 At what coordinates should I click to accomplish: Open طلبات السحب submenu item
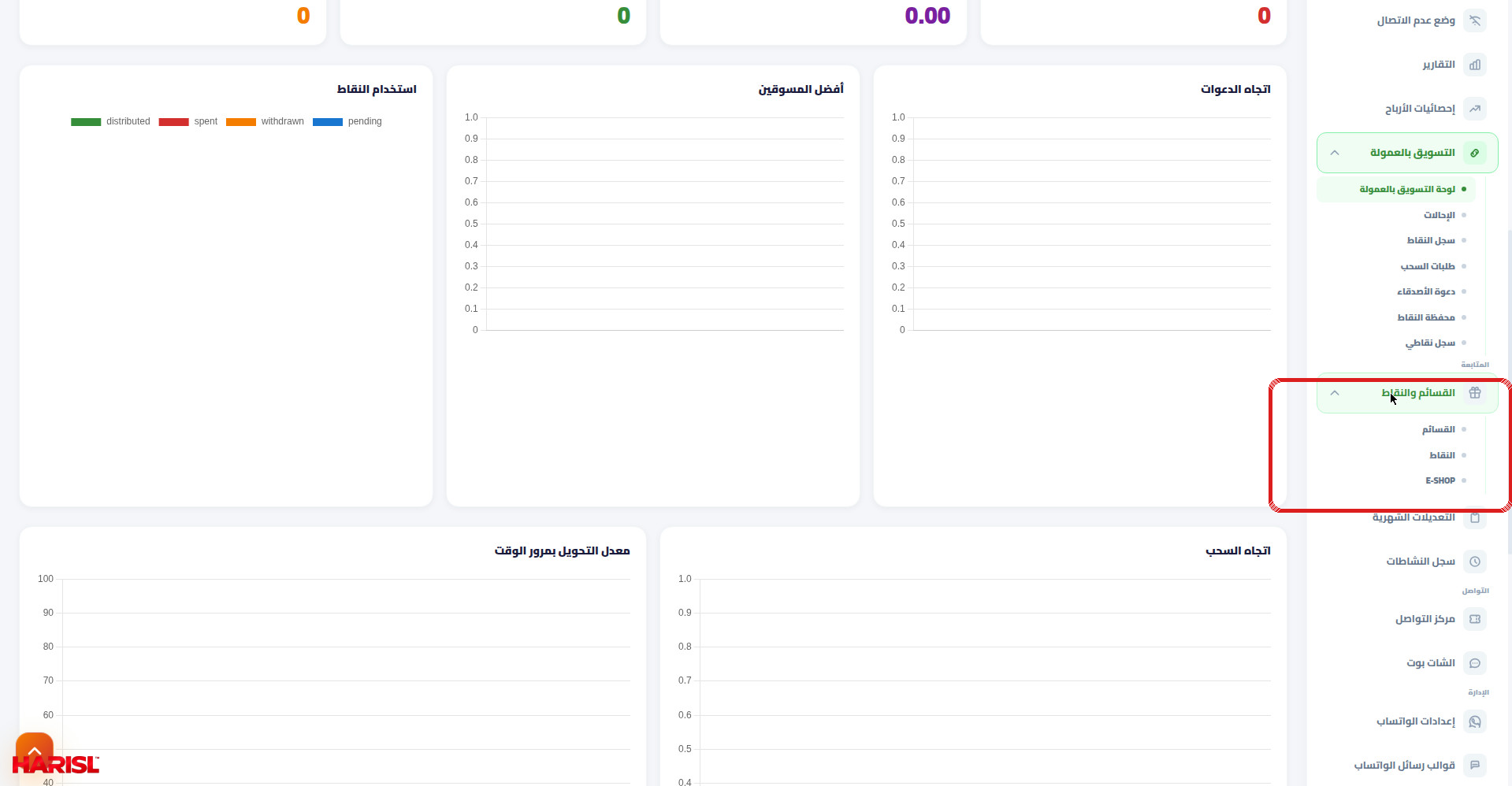pyautogui.click(x=1428, y=266)
